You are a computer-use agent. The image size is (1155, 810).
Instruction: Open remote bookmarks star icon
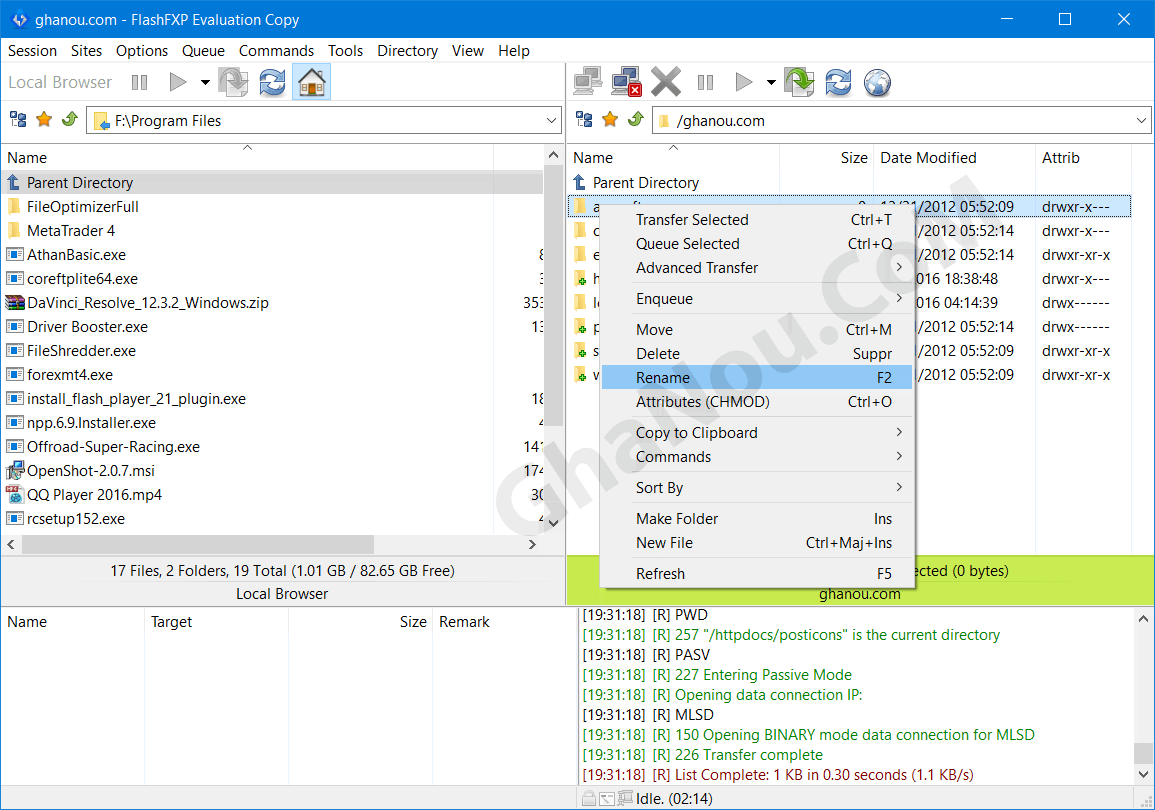pyautogui.click(x=610, y=119)
